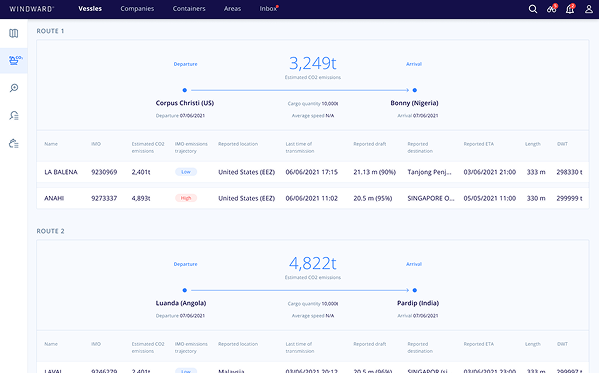Open the binoculars watchlist icon
This screenshot has height=373, width=599.
pyautogui.click(x=552, y=8)
